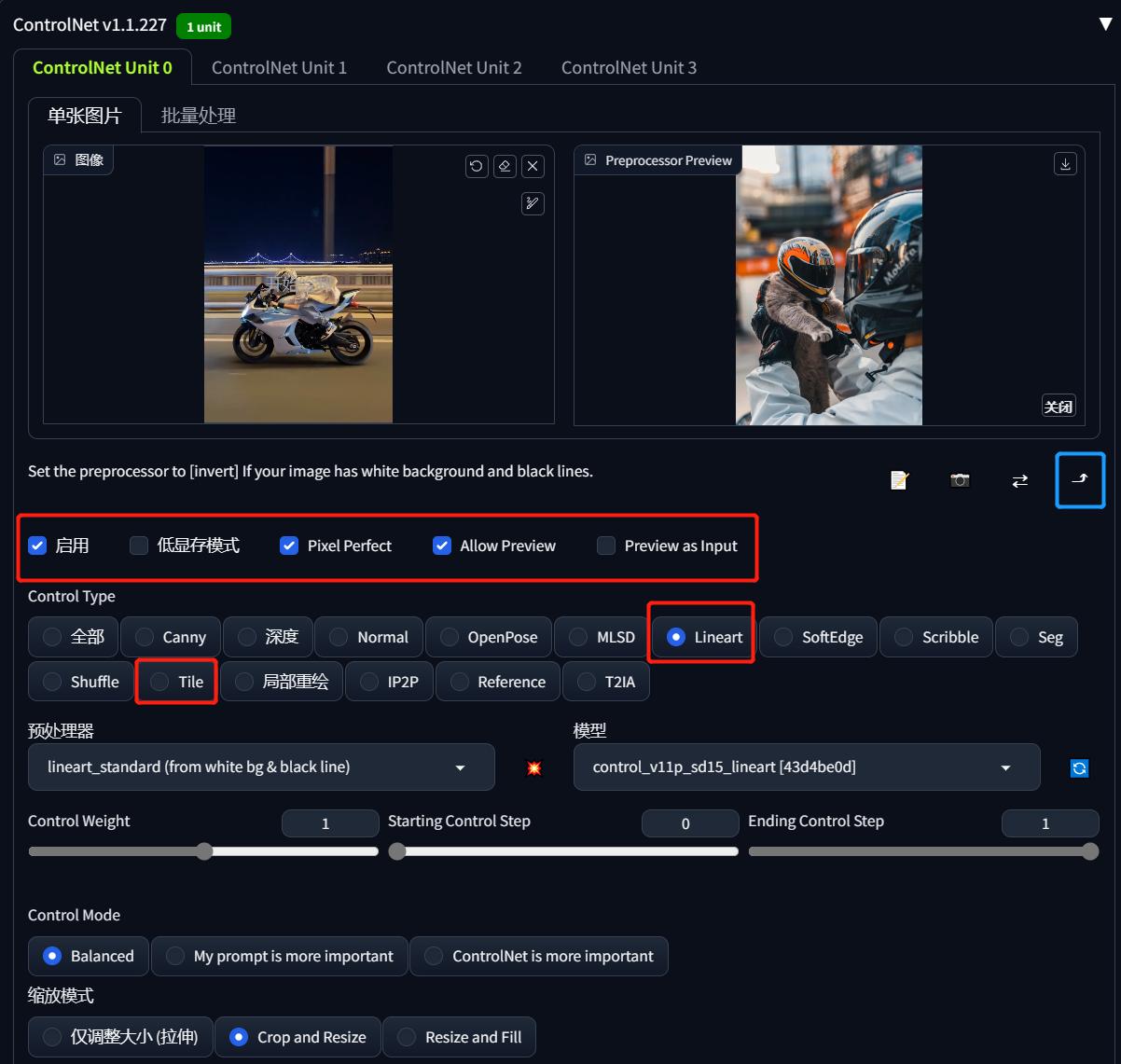The width and height of the screenshot is (1121, 1064).
Task: Click the brush edit icon on image
Action: [533, 203]
